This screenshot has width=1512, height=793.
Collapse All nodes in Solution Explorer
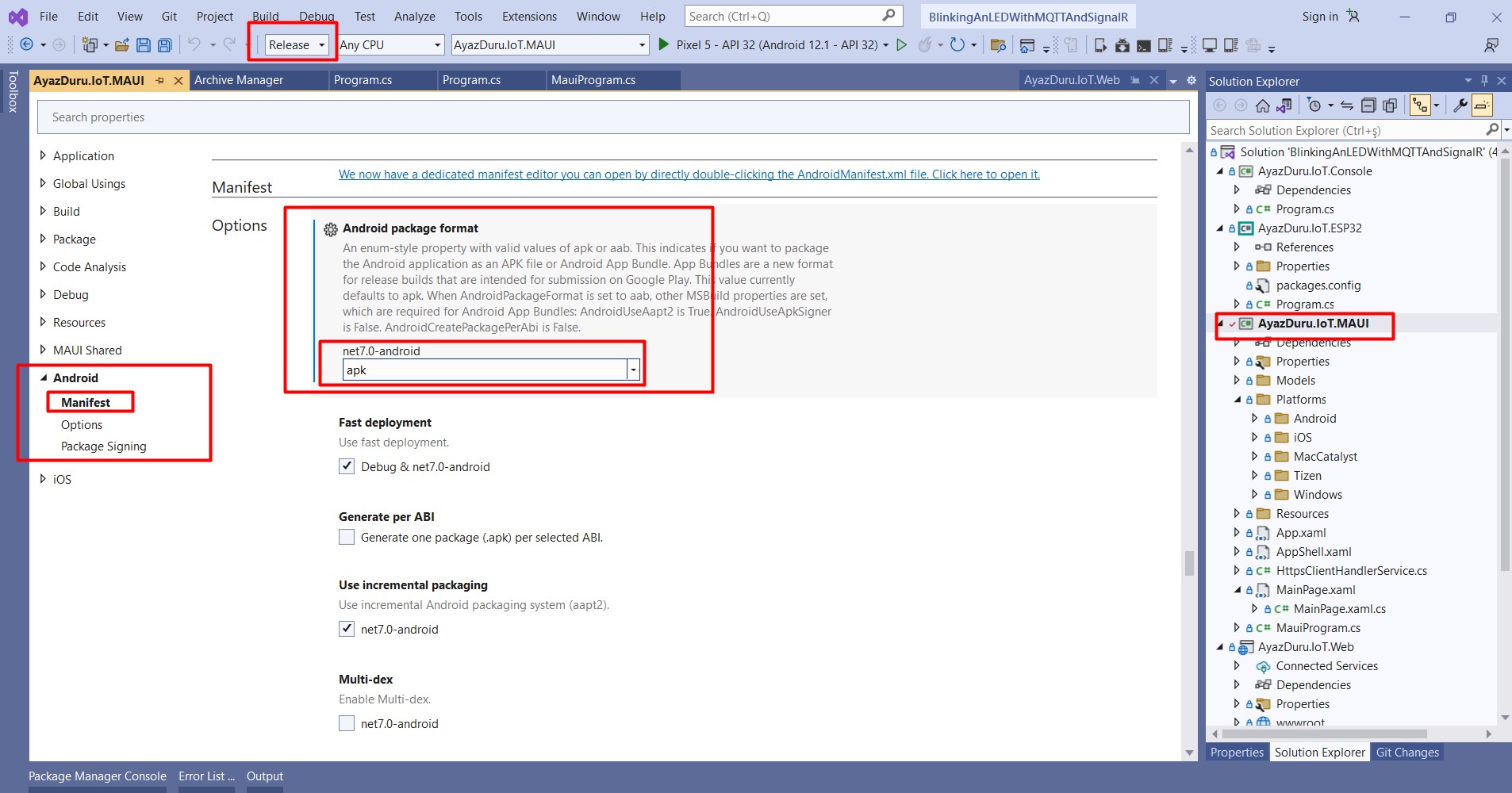[x=1368, y=105]
